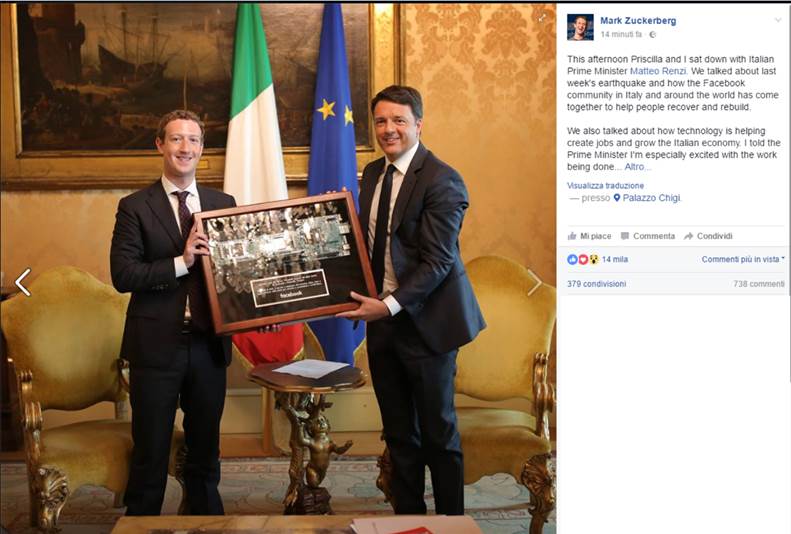This screenshot has width=791, height=534.
Task: Open the 14 mila reactions count
Action: click(615, 259)
